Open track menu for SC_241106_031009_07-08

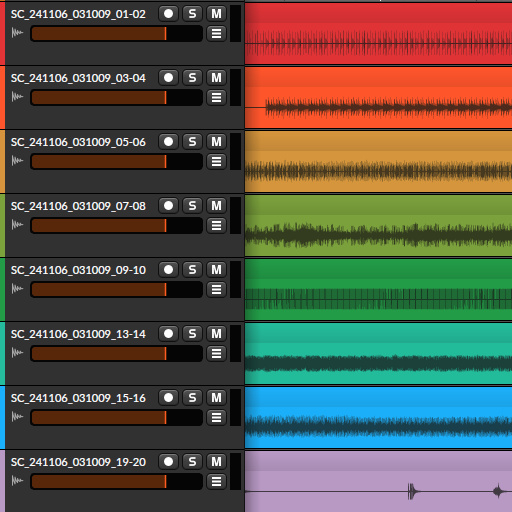[216, 225]
